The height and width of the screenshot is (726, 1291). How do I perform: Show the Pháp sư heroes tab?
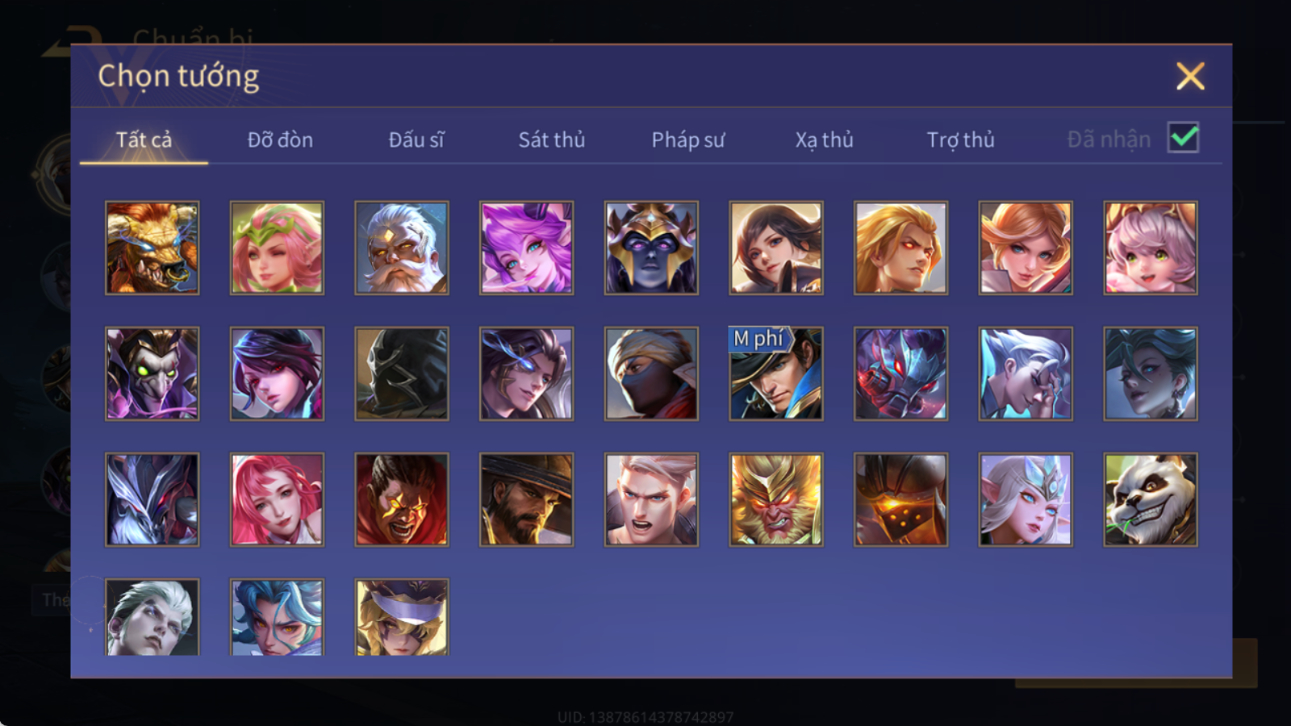pyautogui.click(x=688, y=140)
